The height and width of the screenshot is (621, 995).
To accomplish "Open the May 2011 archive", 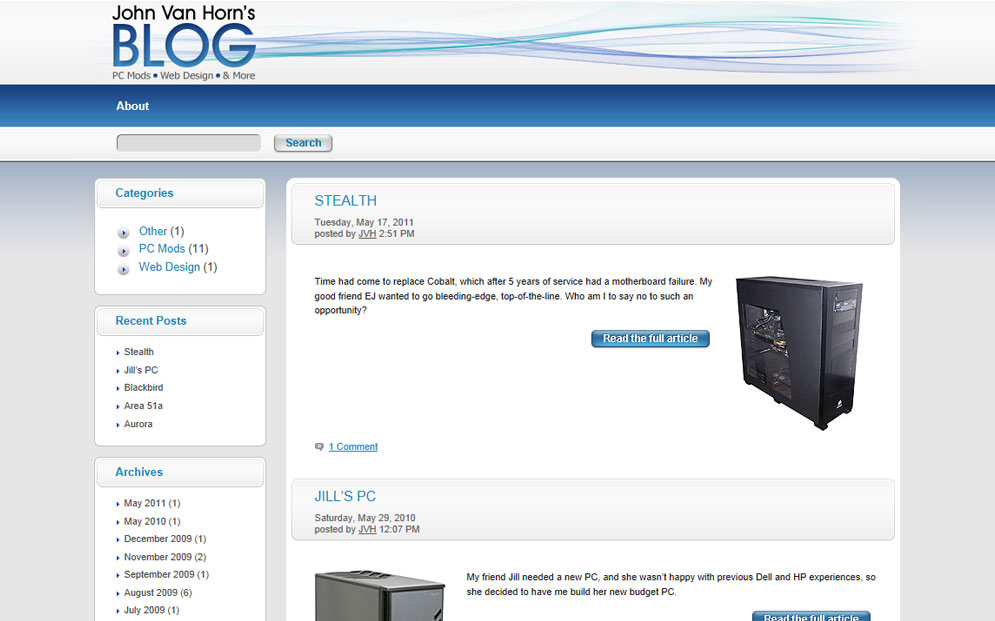I will [144, 503].
